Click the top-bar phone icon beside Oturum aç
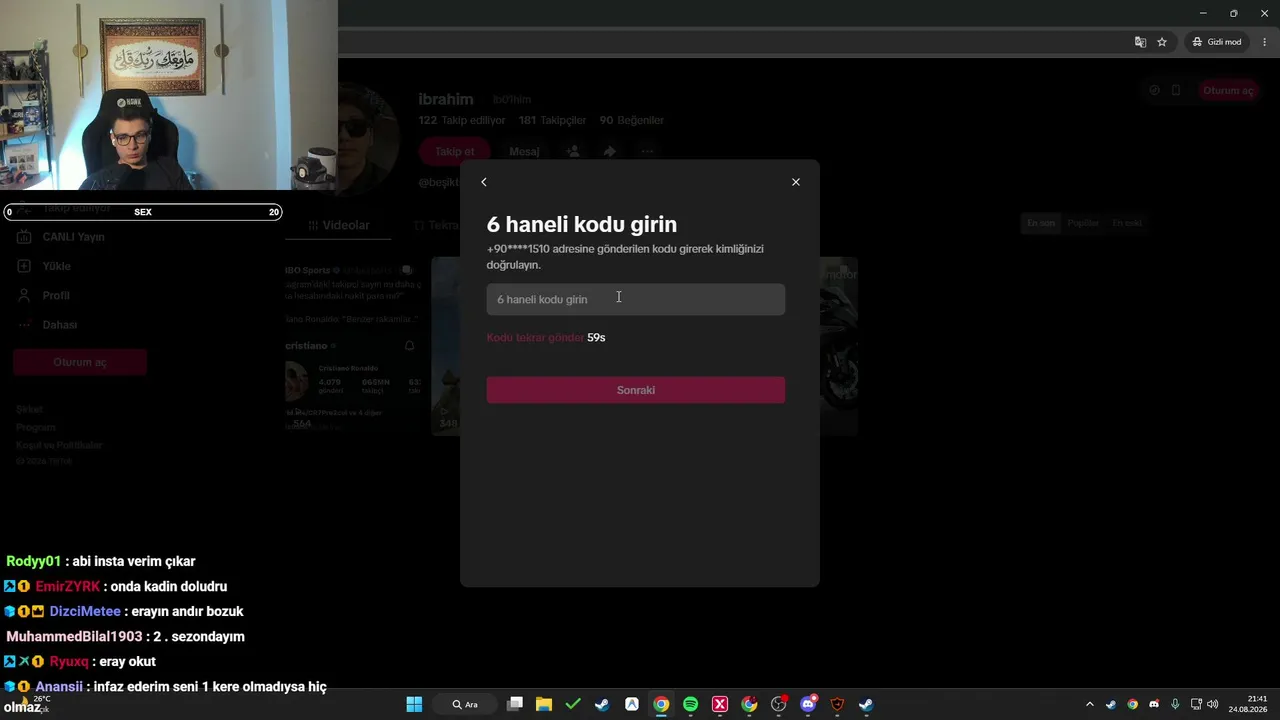 (x=1176, y=90)
